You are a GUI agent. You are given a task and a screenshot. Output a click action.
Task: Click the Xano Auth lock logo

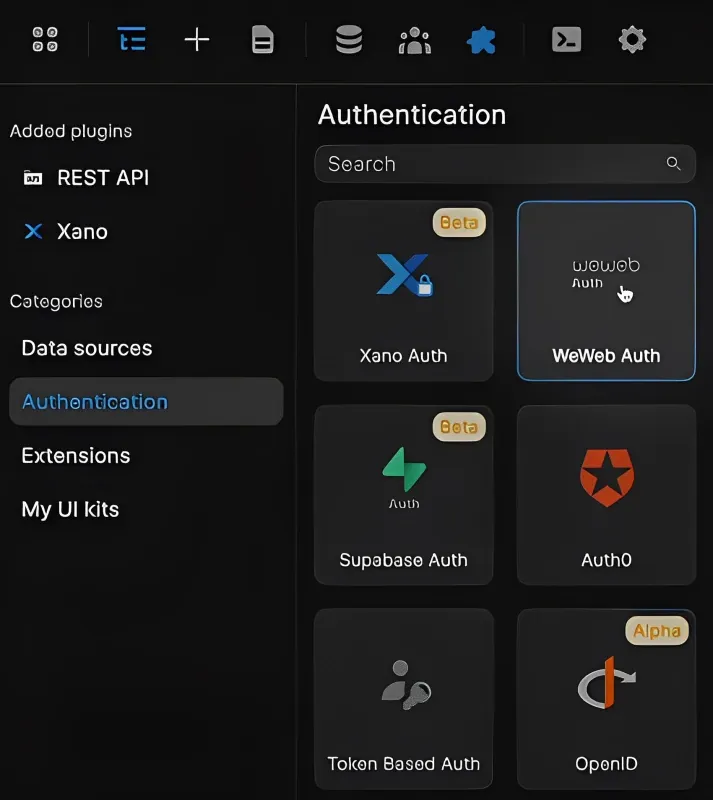coord(405,274)
